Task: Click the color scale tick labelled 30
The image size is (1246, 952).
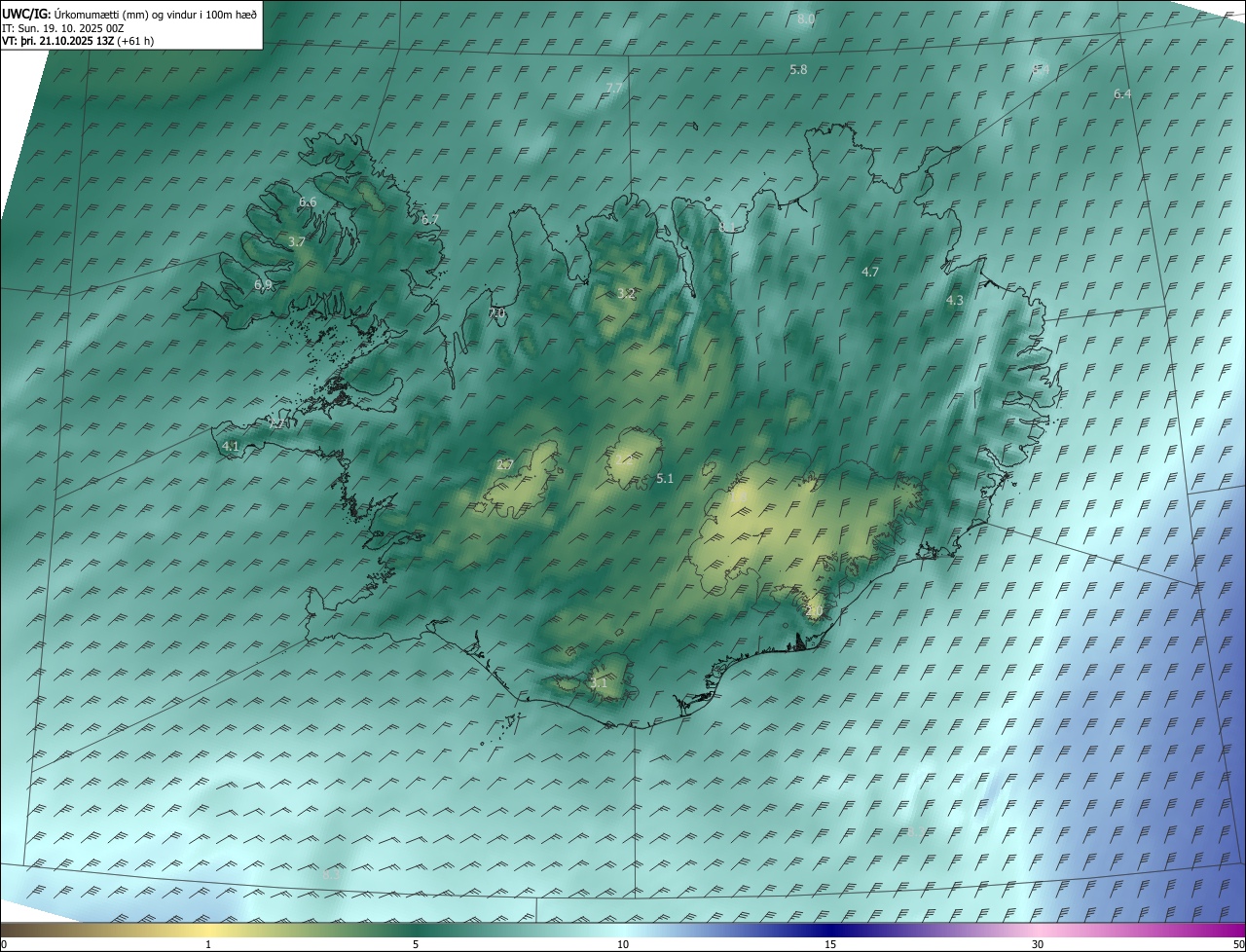Action: [x=1038, y=944]
